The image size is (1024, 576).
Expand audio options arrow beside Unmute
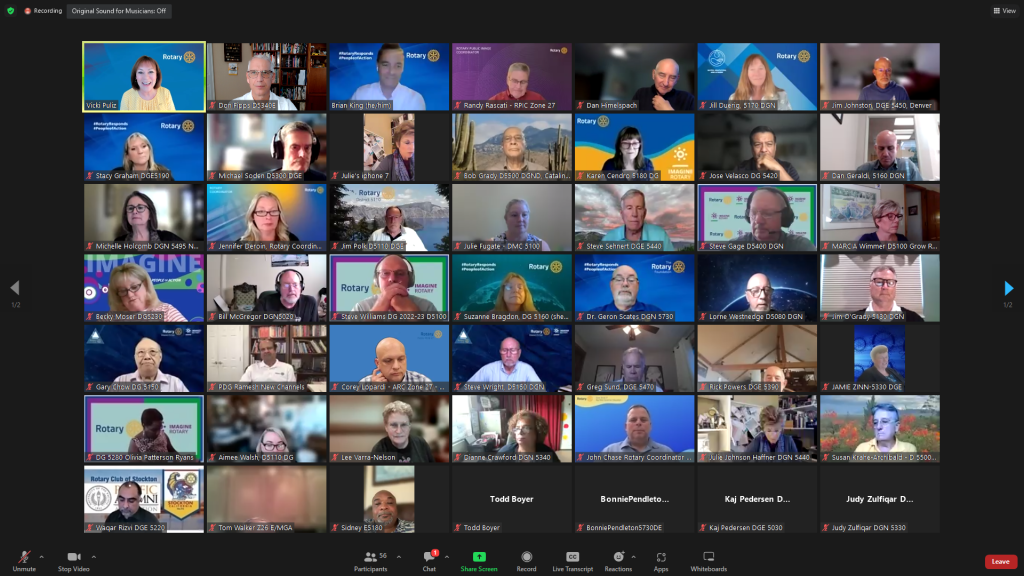pos(42,557)
